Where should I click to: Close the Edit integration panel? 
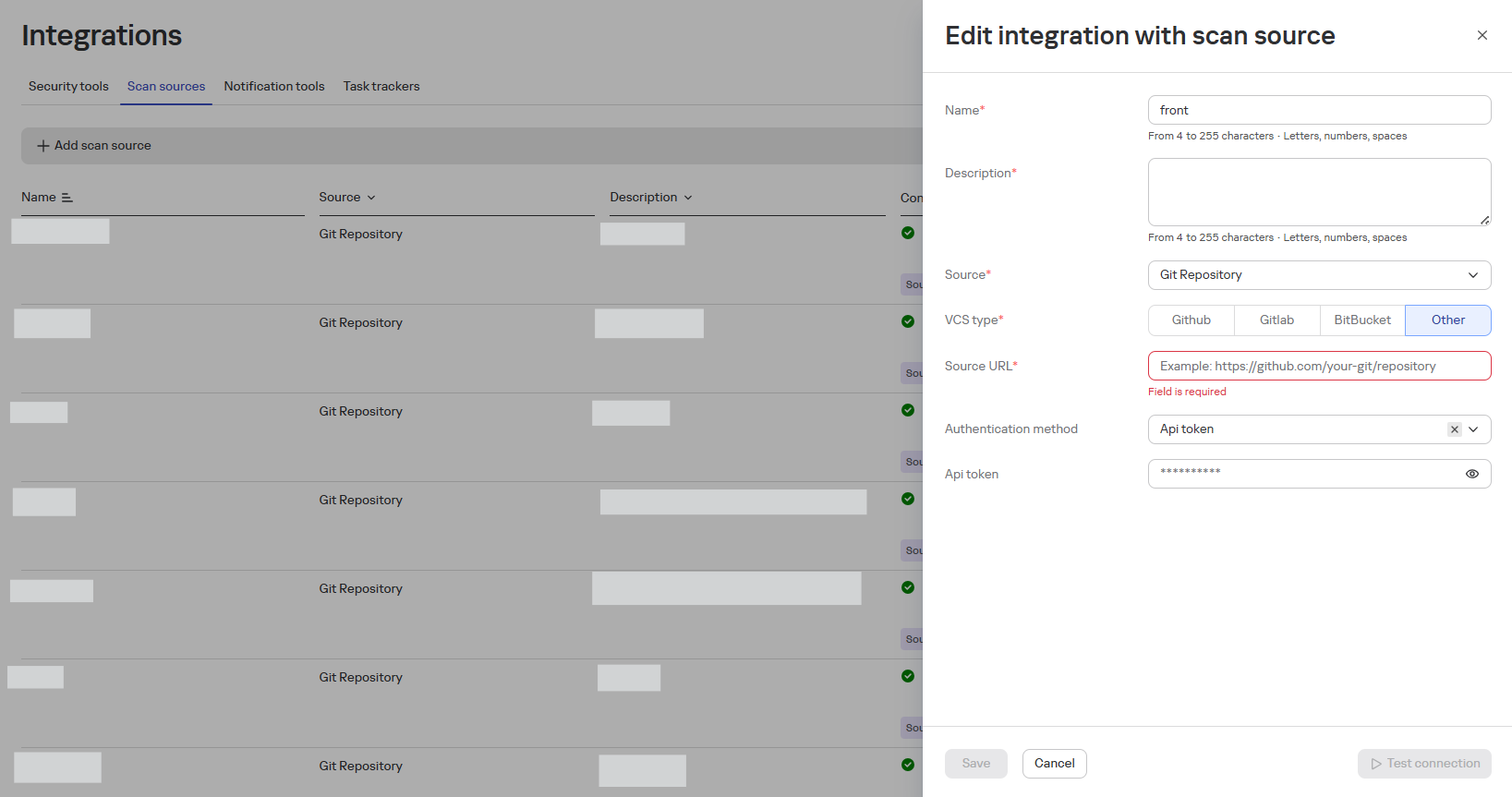pos(1482,35)
